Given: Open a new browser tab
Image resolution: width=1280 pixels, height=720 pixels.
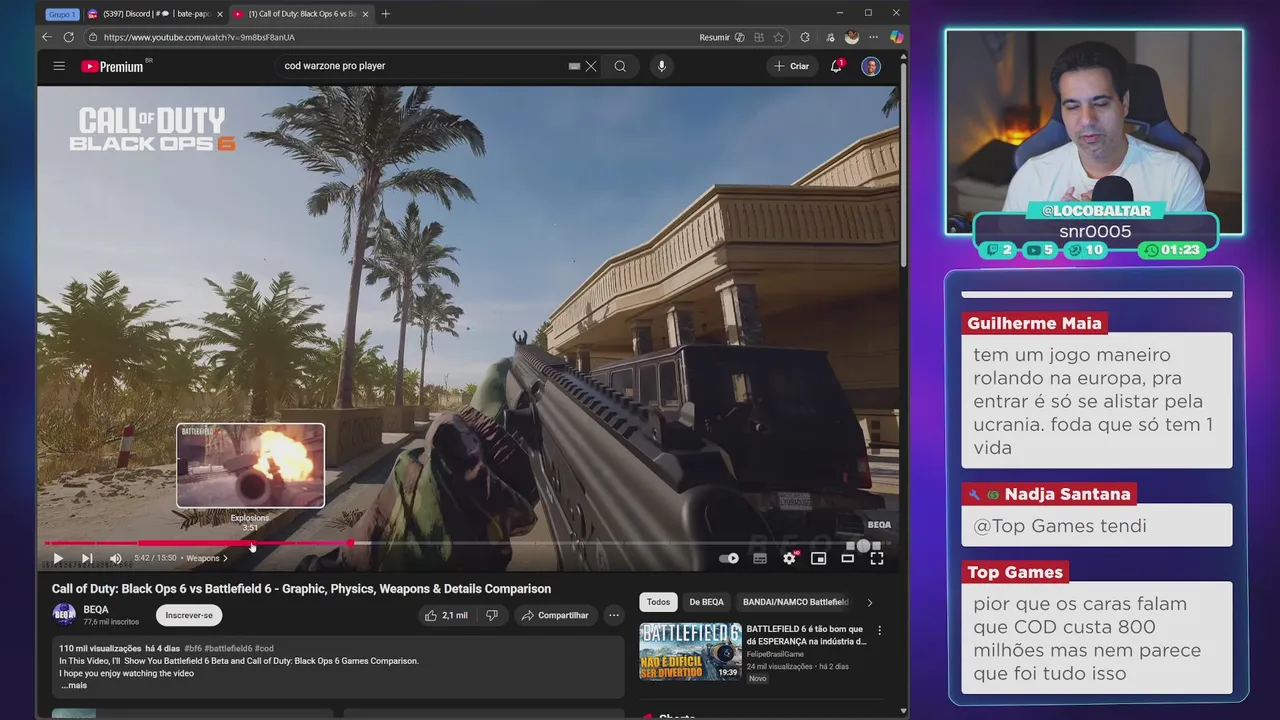Looking at the screenshot, I should coord(386,14).
